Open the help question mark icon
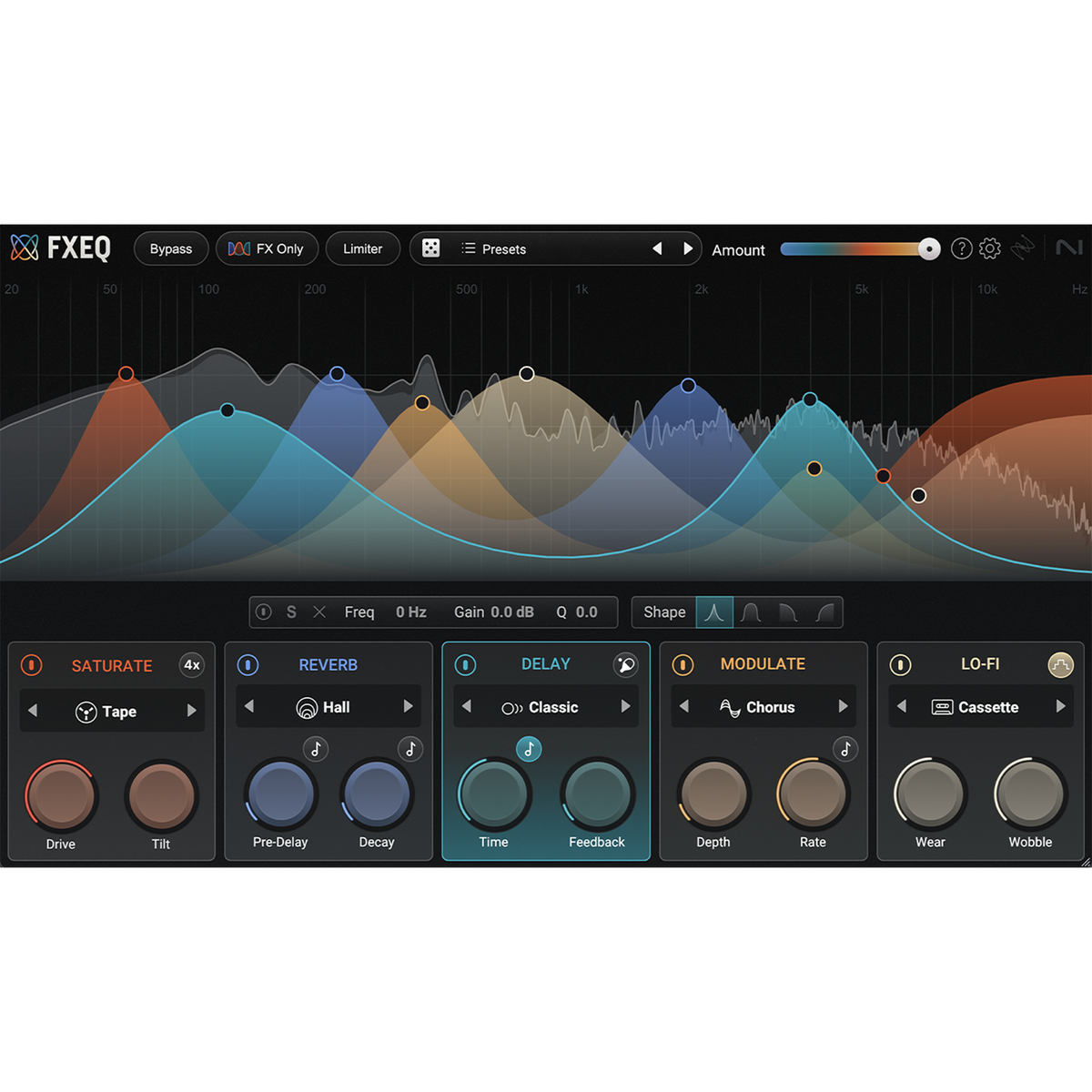 click(x=961, y=248)
